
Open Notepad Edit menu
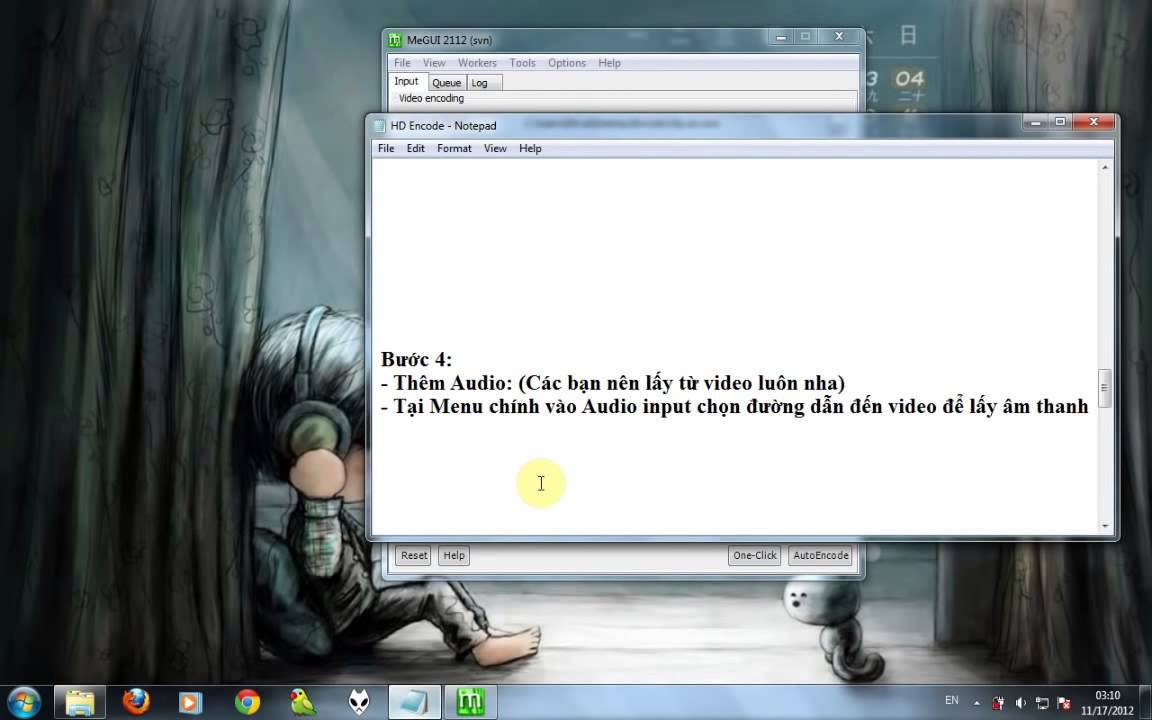[x=416, y=148]
